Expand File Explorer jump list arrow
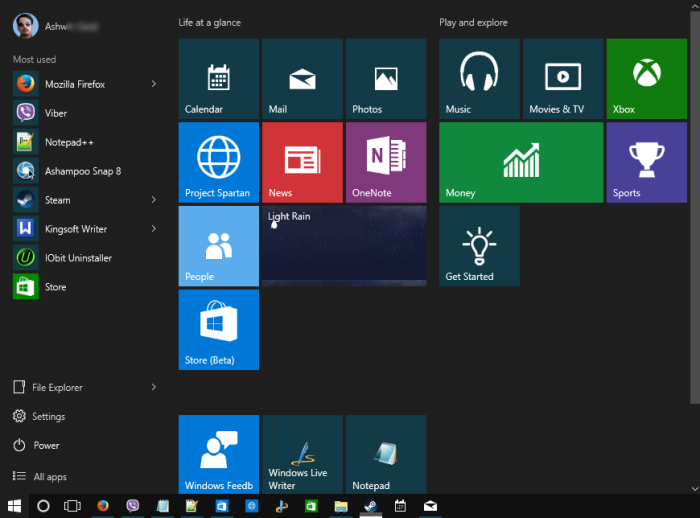This screenshot has width=700, height=518. (x=154, y=387)
